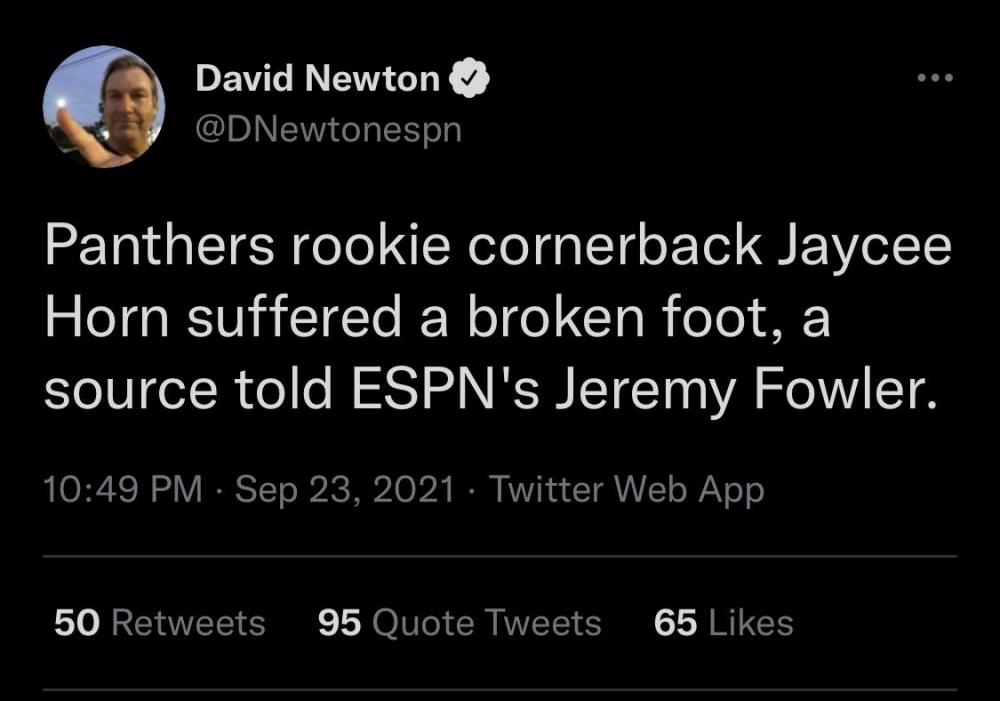Open the three-dot More options menu

pyautogui.click(x=936, y=77)
